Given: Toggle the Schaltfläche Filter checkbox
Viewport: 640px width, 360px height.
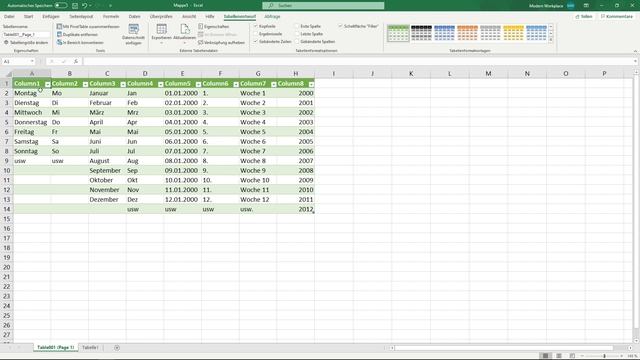Looking at the screenshot, I should click(x=340, y=26).
